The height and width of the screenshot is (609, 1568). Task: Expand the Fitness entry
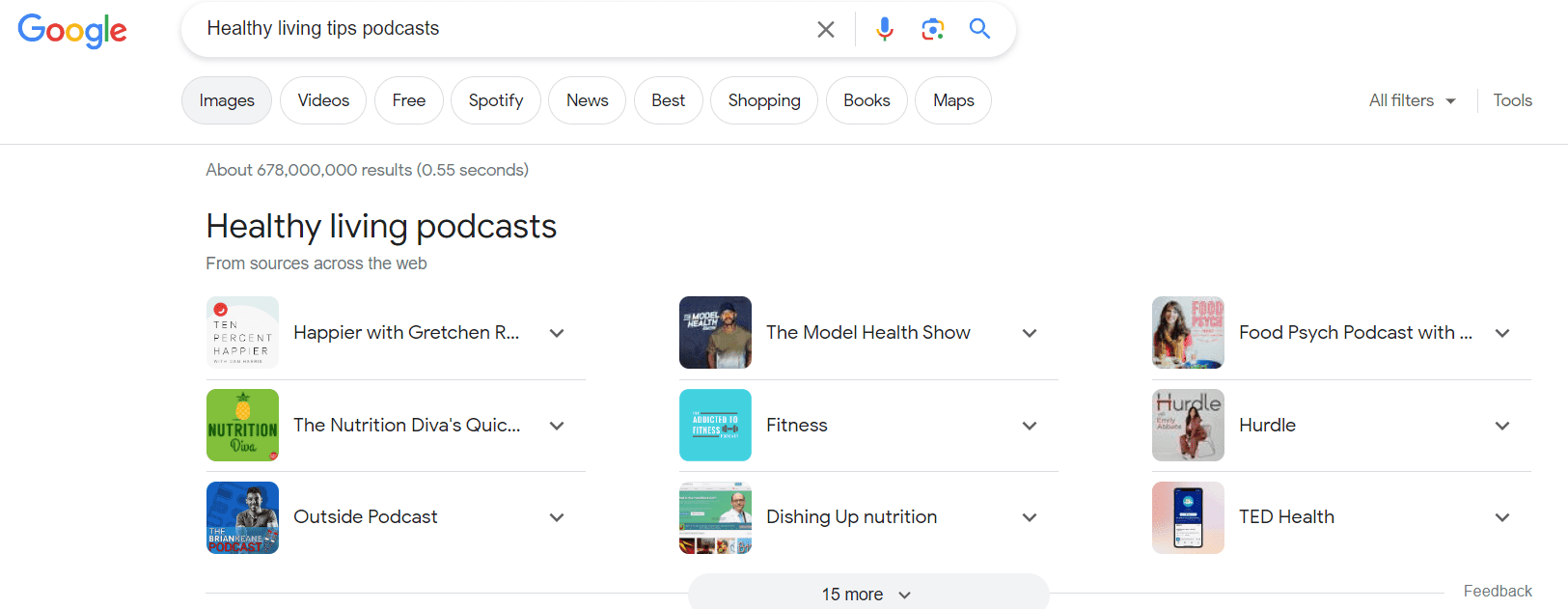[x=1030, y=426]
